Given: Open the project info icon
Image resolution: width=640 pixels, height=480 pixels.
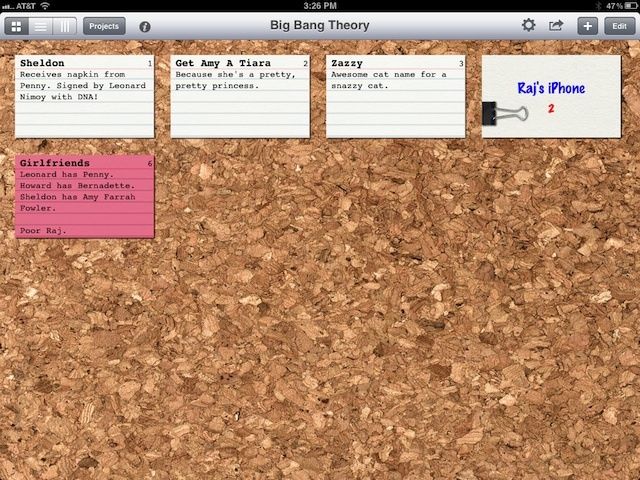Looking at the screenshot, I should (145, 26).
